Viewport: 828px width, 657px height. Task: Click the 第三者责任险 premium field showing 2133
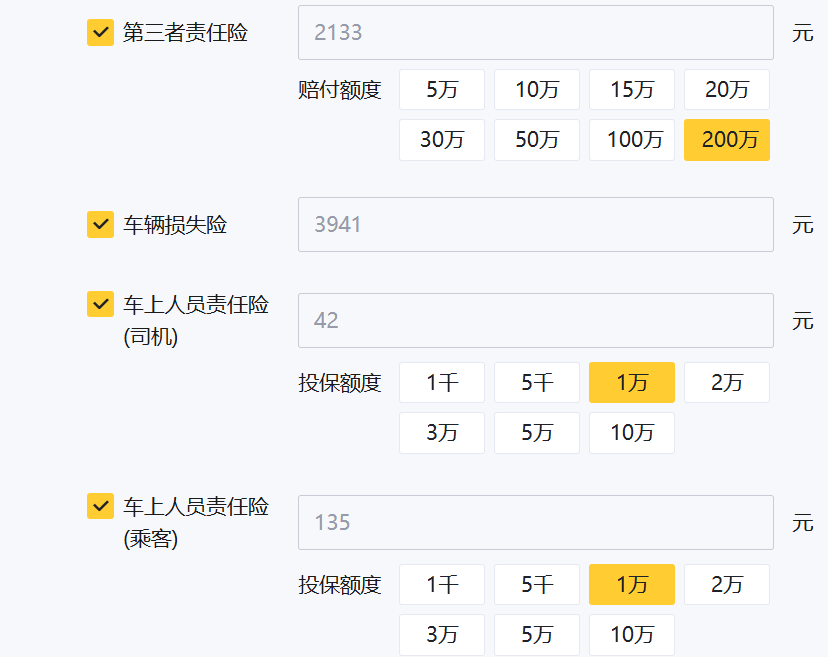(x=535, y=33)
